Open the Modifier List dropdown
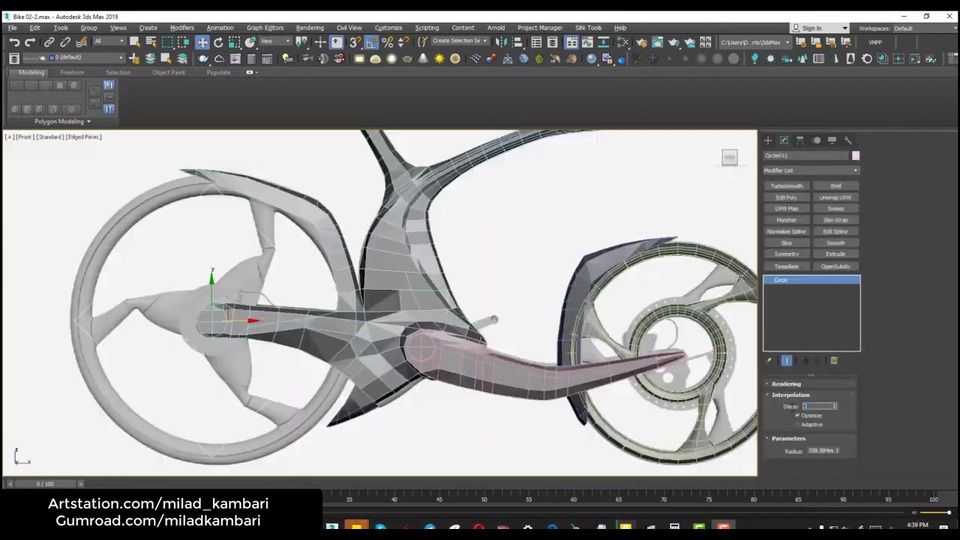Viewport: 960px width, 540px height. [x=811, y=171]
